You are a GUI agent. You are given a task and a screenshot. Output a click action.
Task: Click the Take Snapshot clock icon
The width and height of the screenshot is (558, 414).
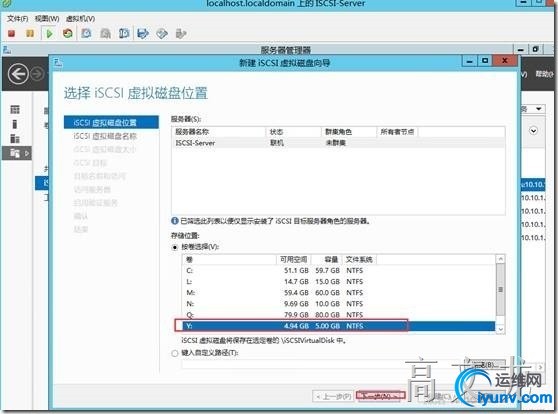[86, 33]
